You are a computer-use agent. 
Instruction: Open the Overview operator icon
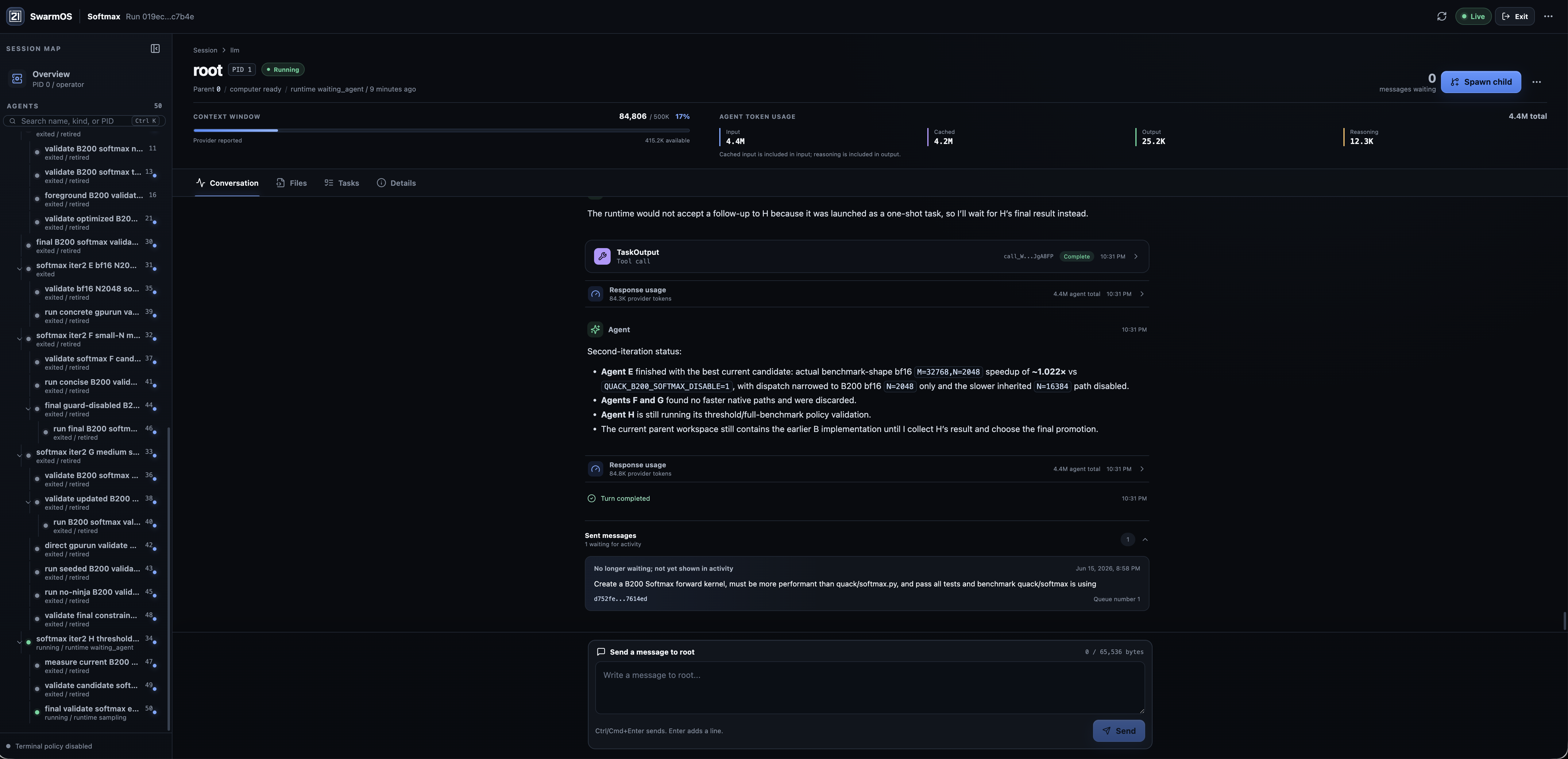click(x=17, y=79)
